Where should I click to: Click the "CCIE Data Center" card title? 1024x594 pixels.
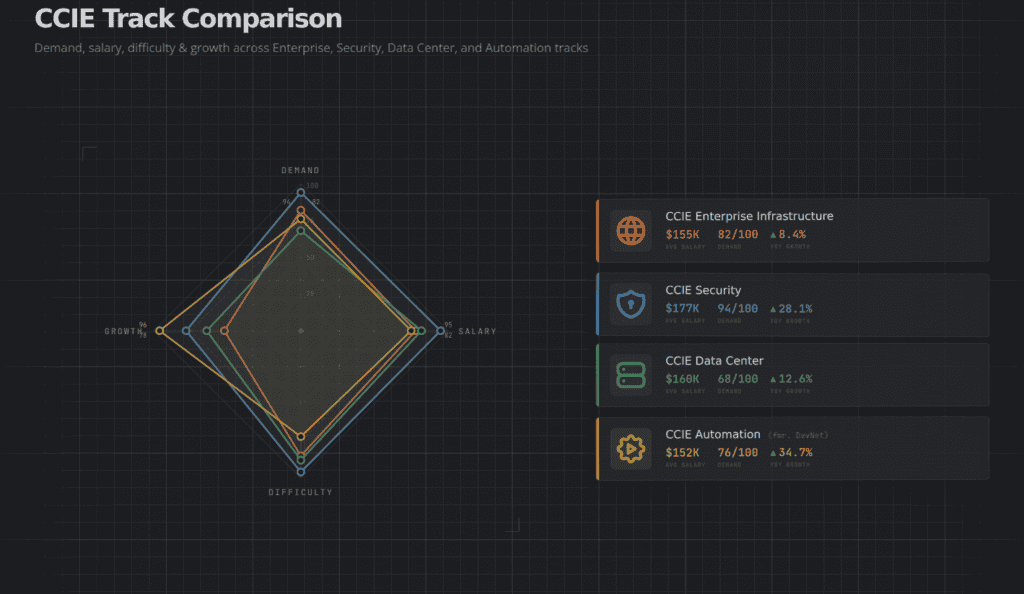[714, 360]
